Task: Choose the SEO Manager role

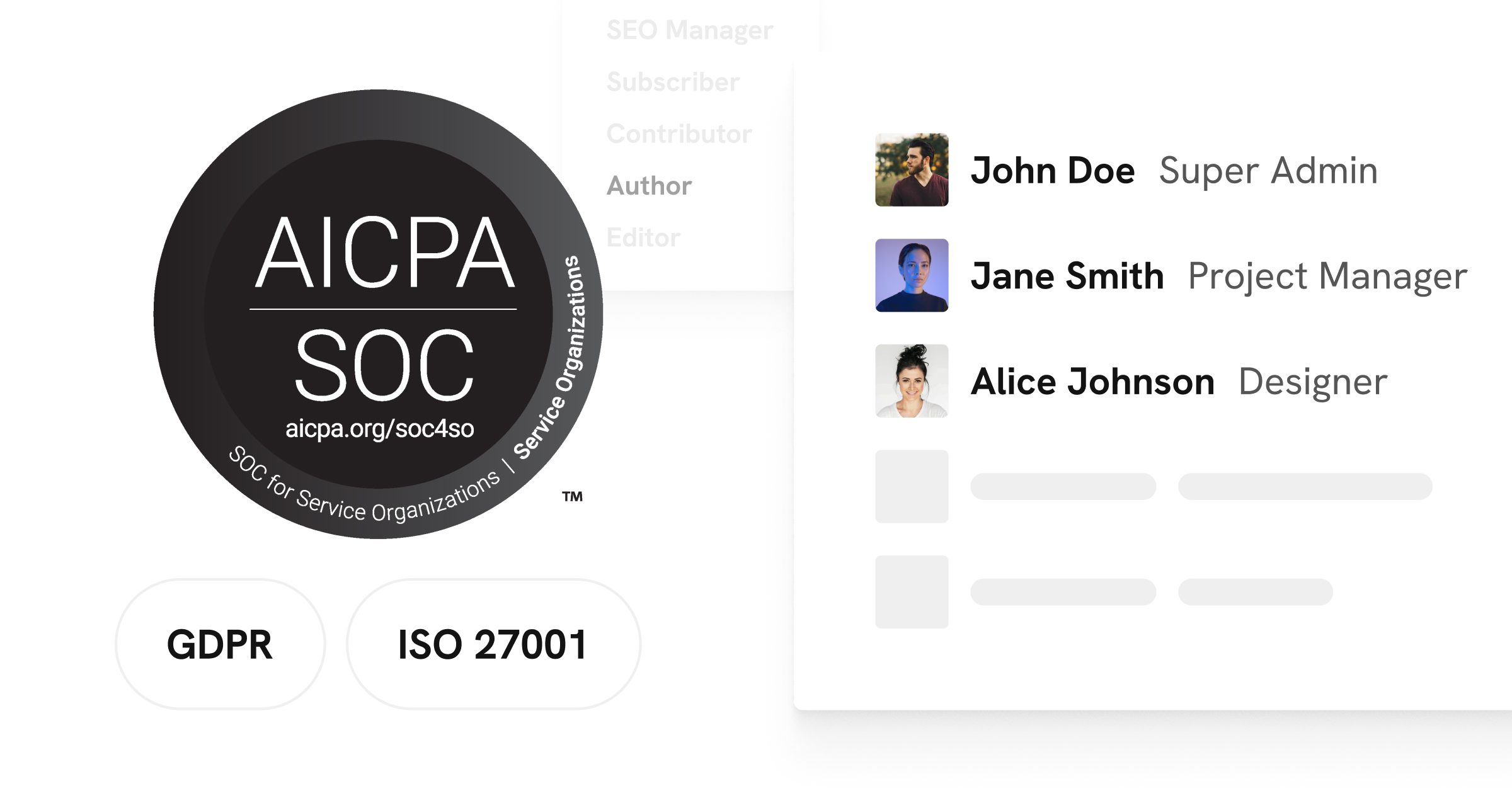Action: pos(689,30)
